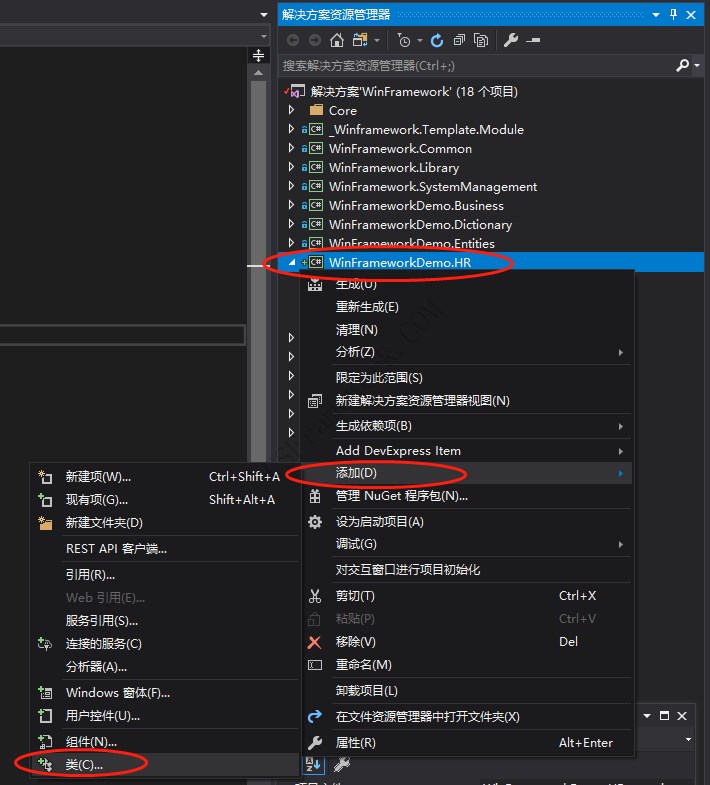Open the 生成依赖项(B) submenu
710x785 pixels.
[467, 426]
